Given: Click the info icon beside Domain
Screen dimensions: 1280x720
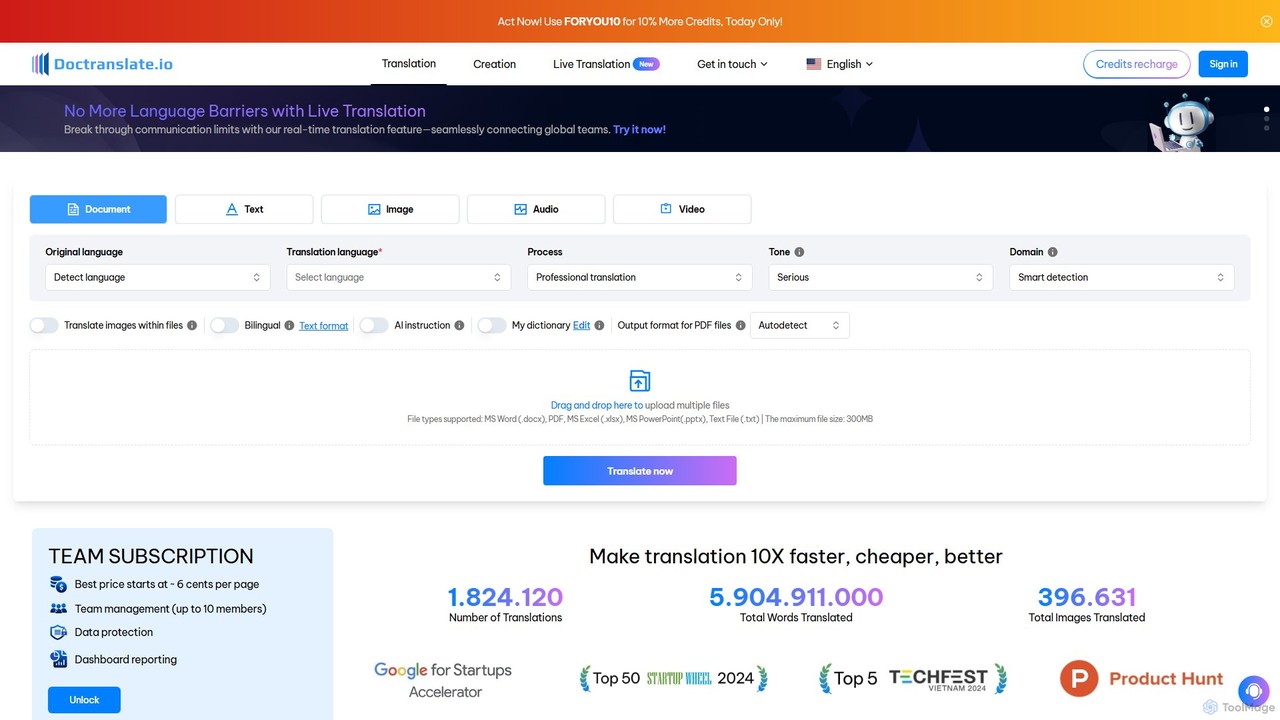Looking at the screenshot, I should click(1052, 252).
